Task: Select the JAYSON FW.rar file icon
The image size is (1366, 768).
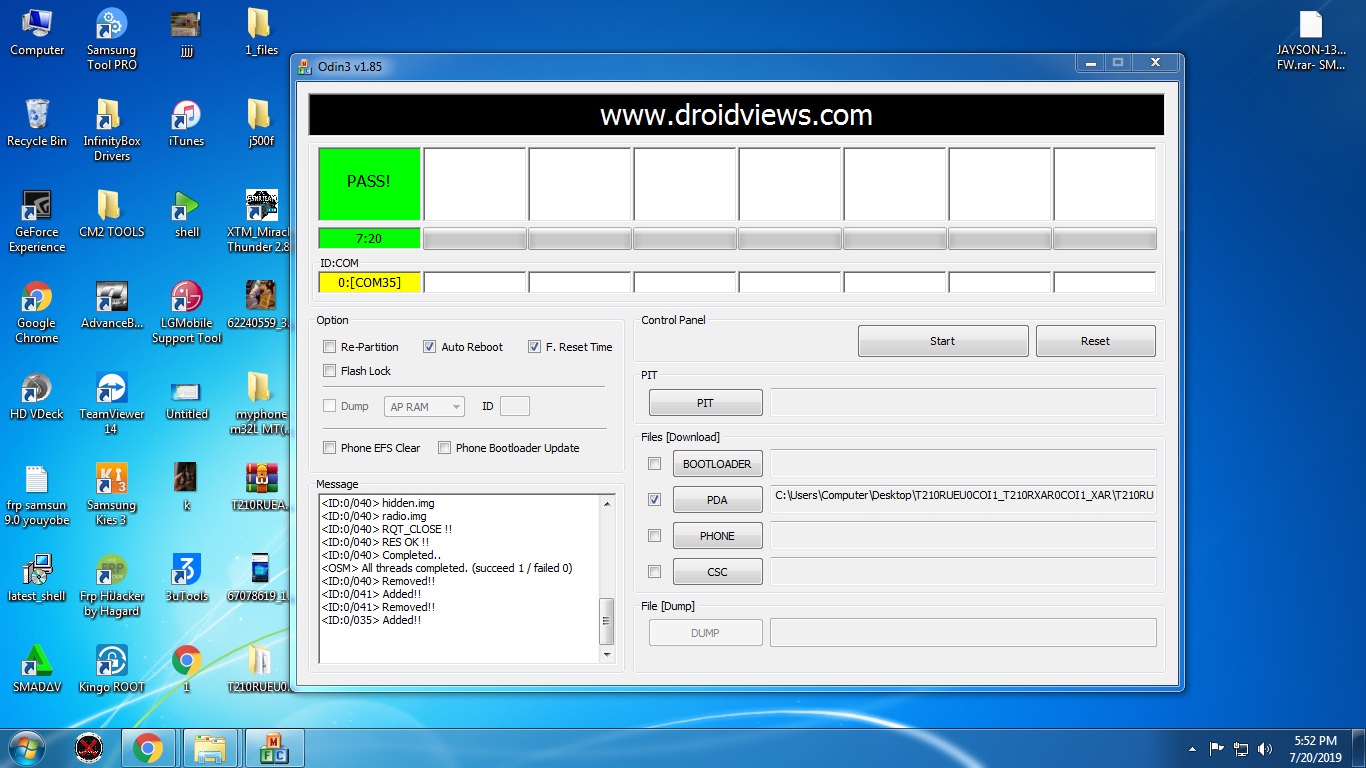Action: (1311, 40)
